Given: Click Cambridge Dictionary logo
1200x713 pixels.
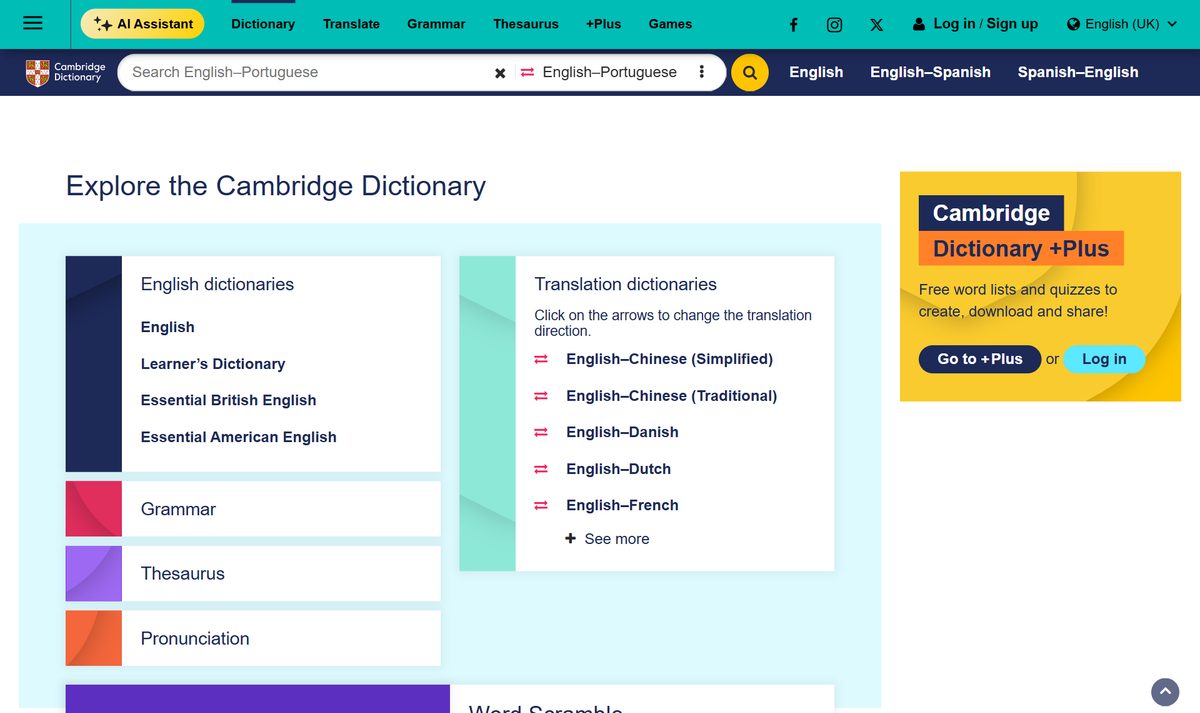Looking at the screenshot, I should pos(66,72).
